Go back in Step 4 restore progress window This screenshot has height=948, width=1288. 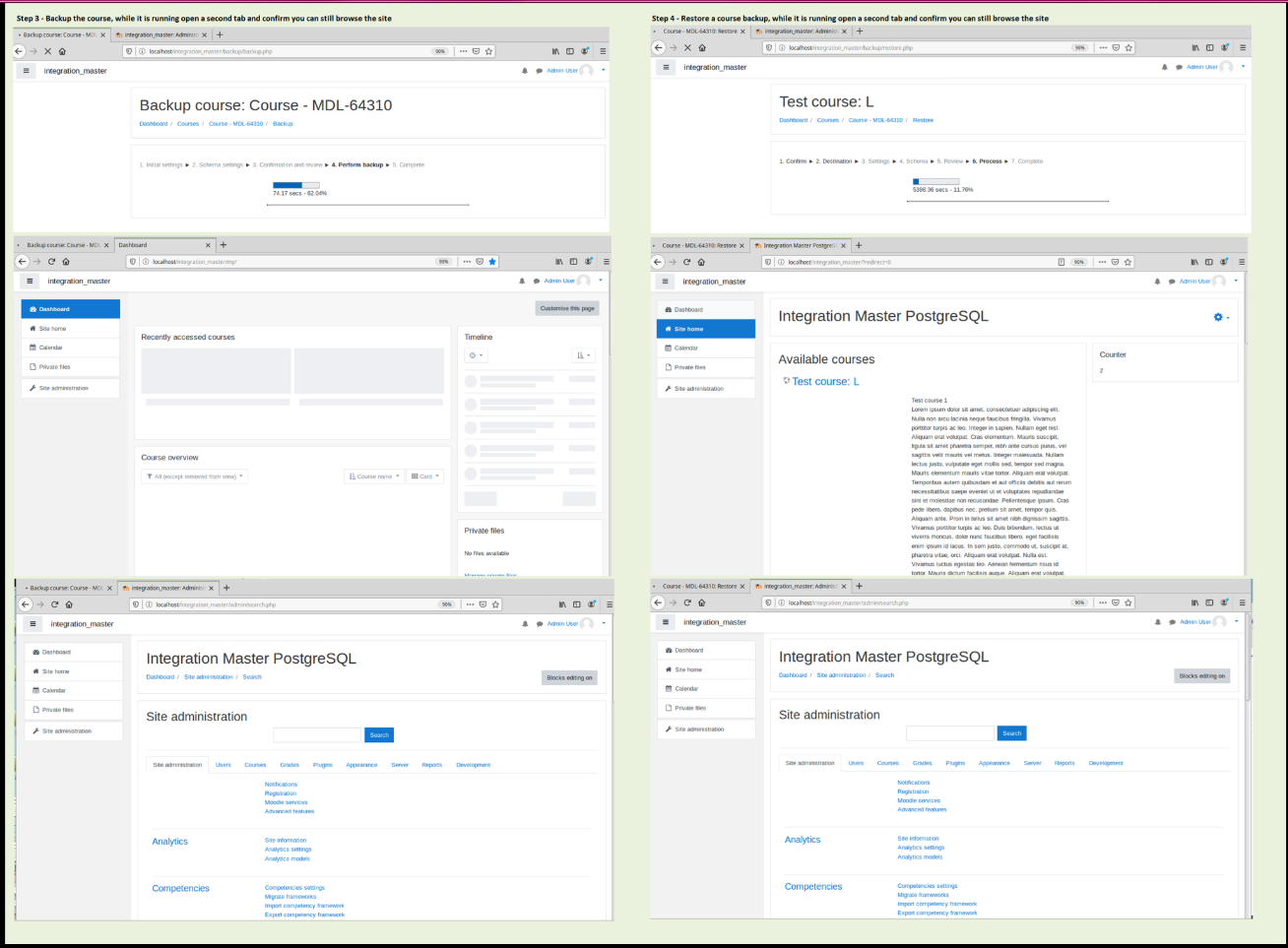tap(659, 47)
